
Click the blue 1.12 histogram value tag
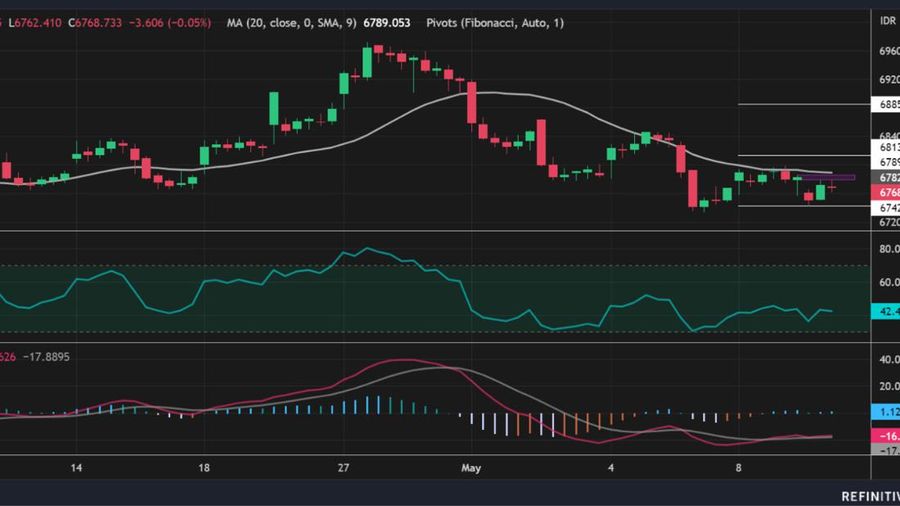[886, 412]
